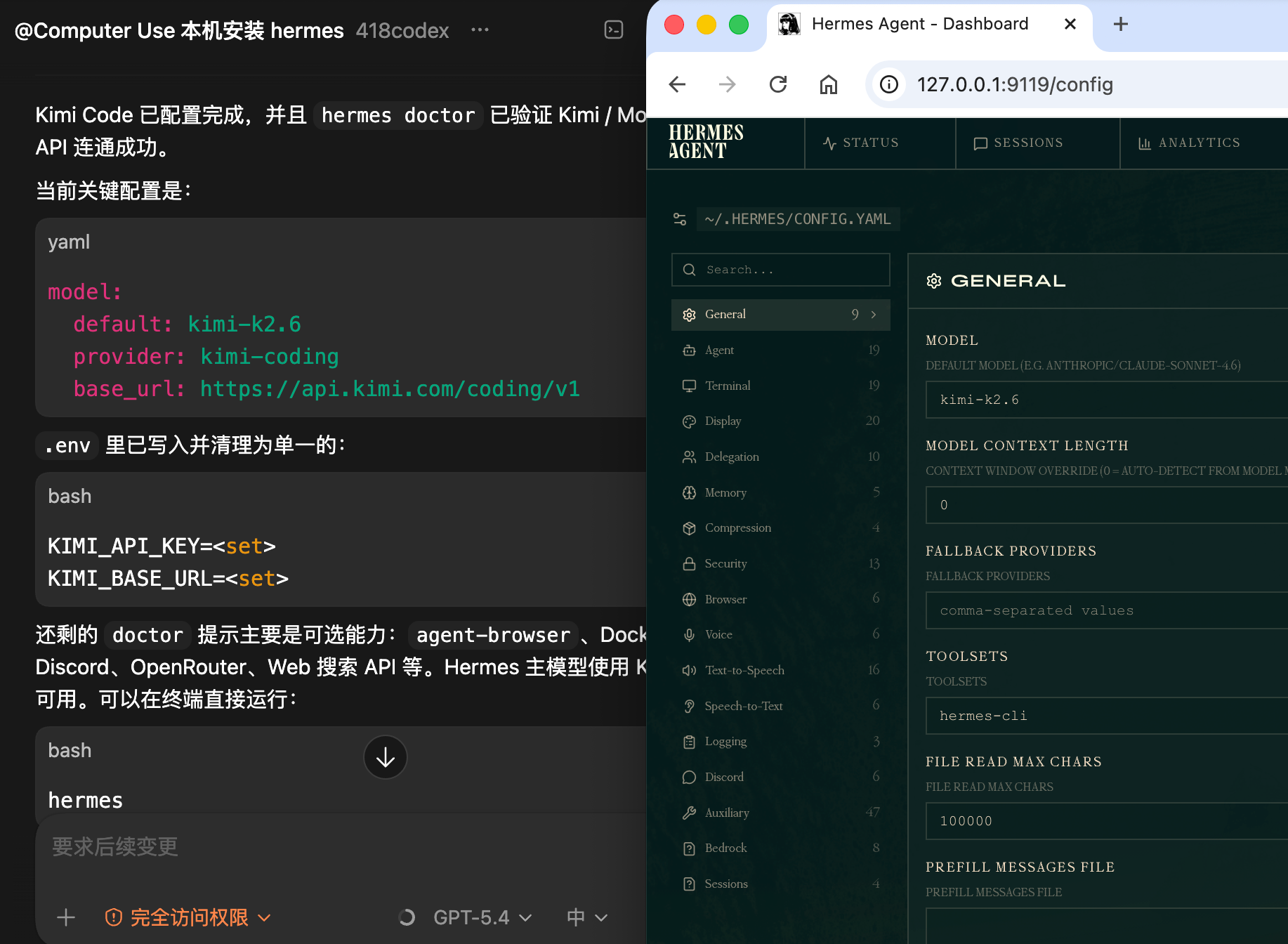Click the Memory brain icon in sidebar
Screen dimensions: 1288x944
click(x=689, y=492)
